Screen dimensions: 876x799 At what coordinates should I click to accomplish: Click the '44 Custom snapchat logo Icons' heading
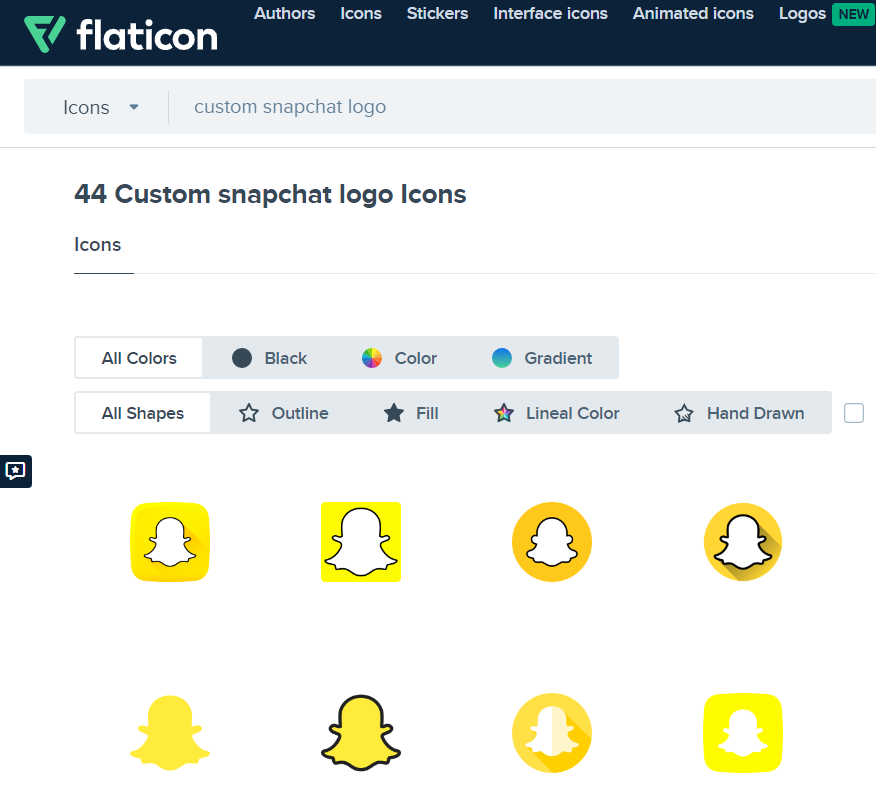tap(270, 194)
